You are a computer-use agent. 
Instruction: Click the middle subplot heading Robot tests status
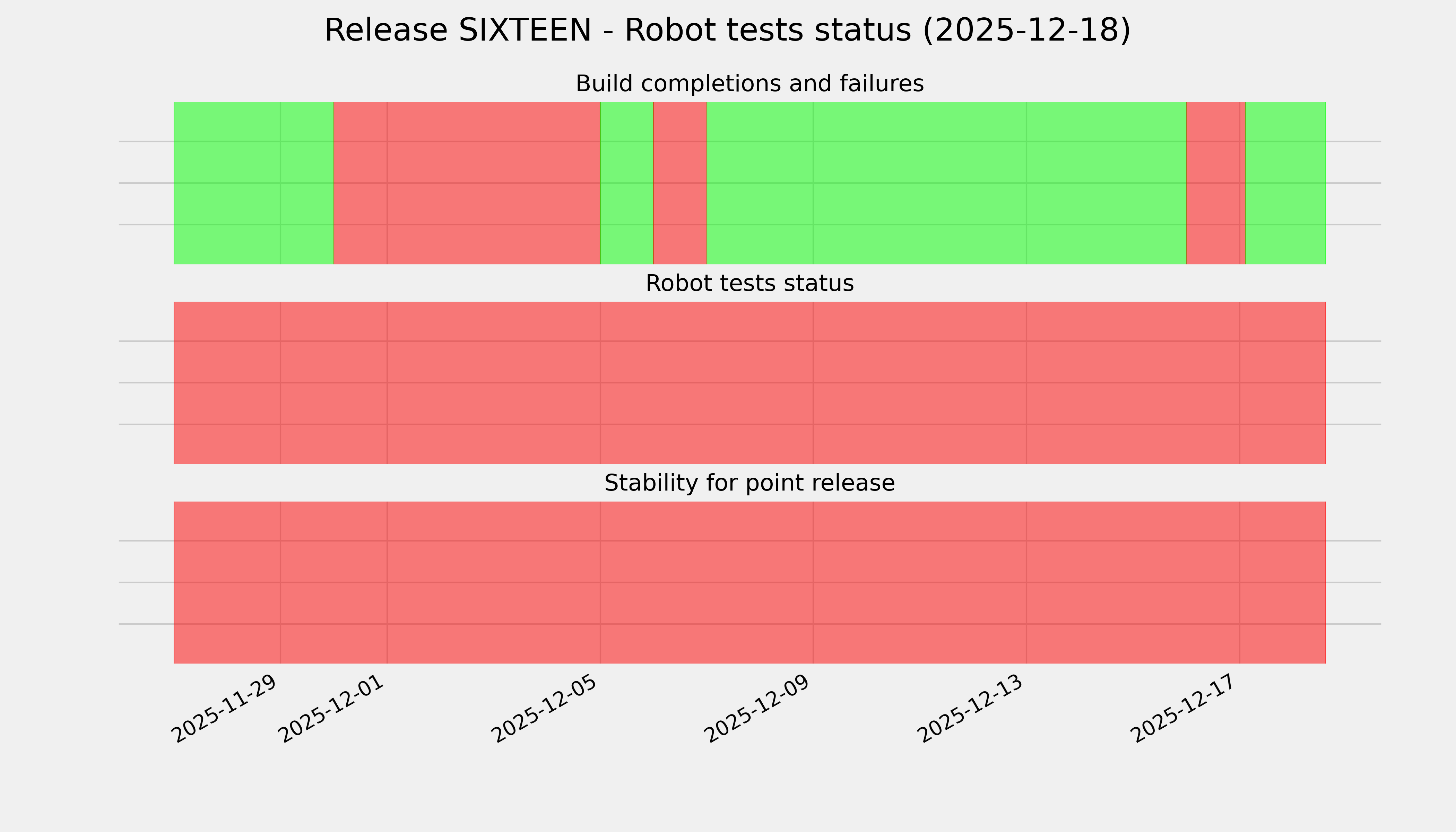[749, 284]
